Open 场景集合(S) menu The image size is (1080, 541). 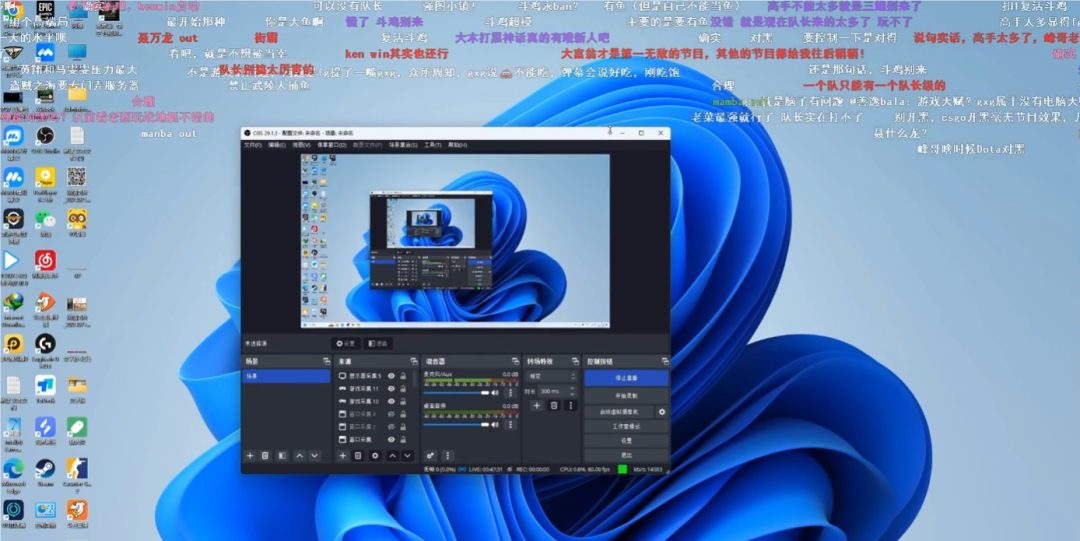[404, 145]
